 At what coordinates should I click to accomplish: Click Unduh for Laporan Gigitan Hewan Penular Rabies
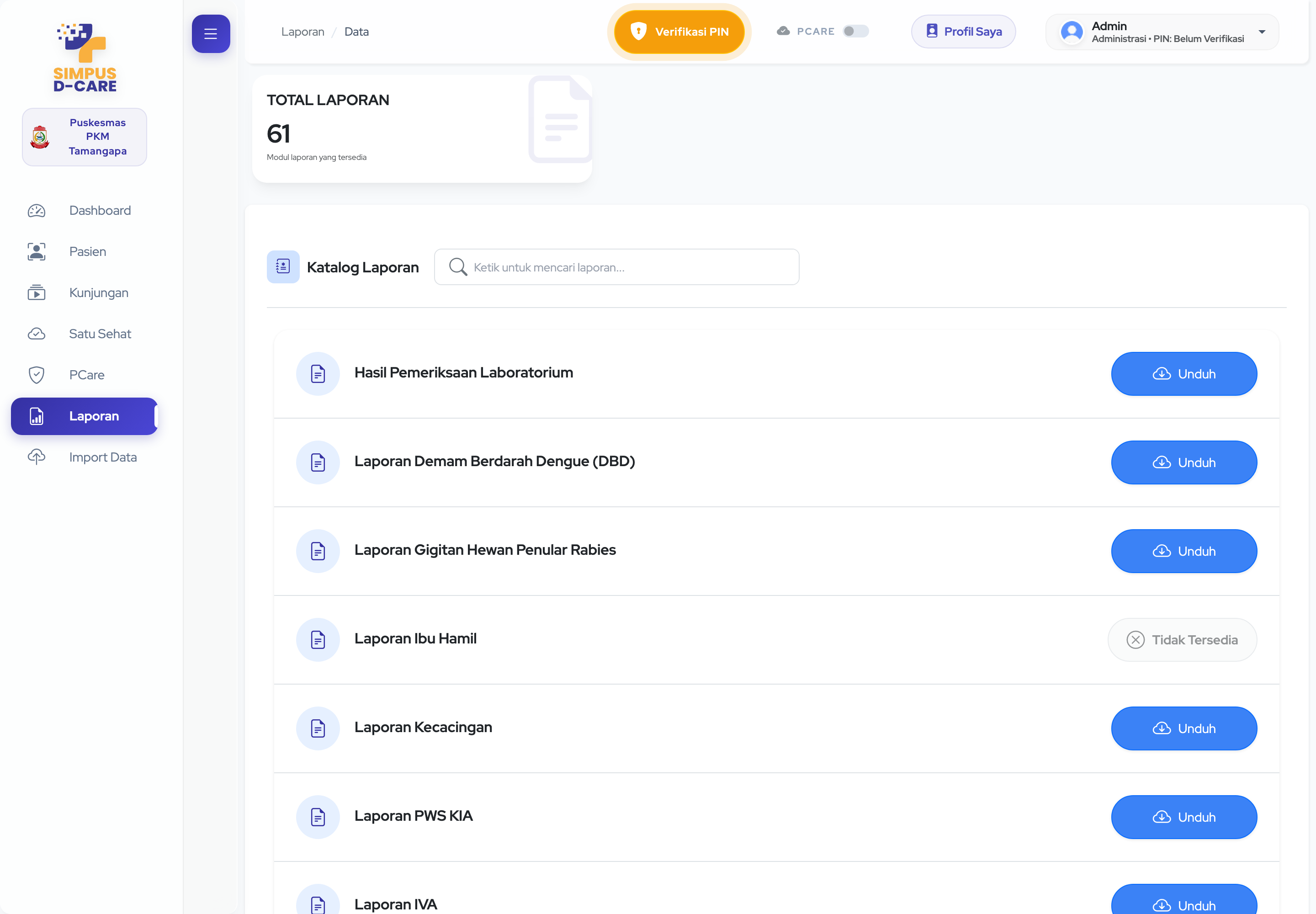click(1184, 552)
